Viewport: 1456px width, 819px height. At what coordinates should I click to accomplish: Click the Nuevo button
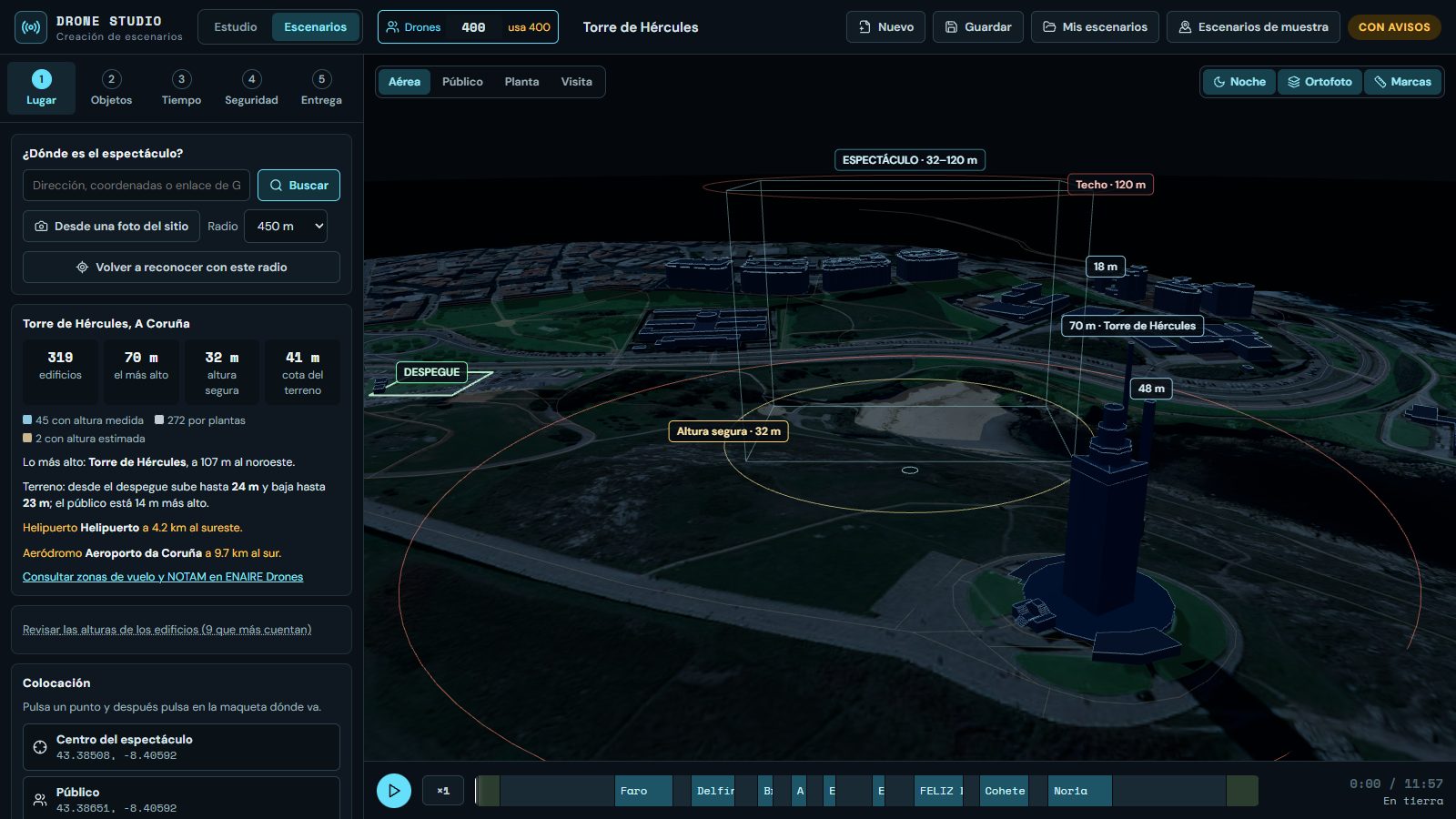[x=885, y=27]
